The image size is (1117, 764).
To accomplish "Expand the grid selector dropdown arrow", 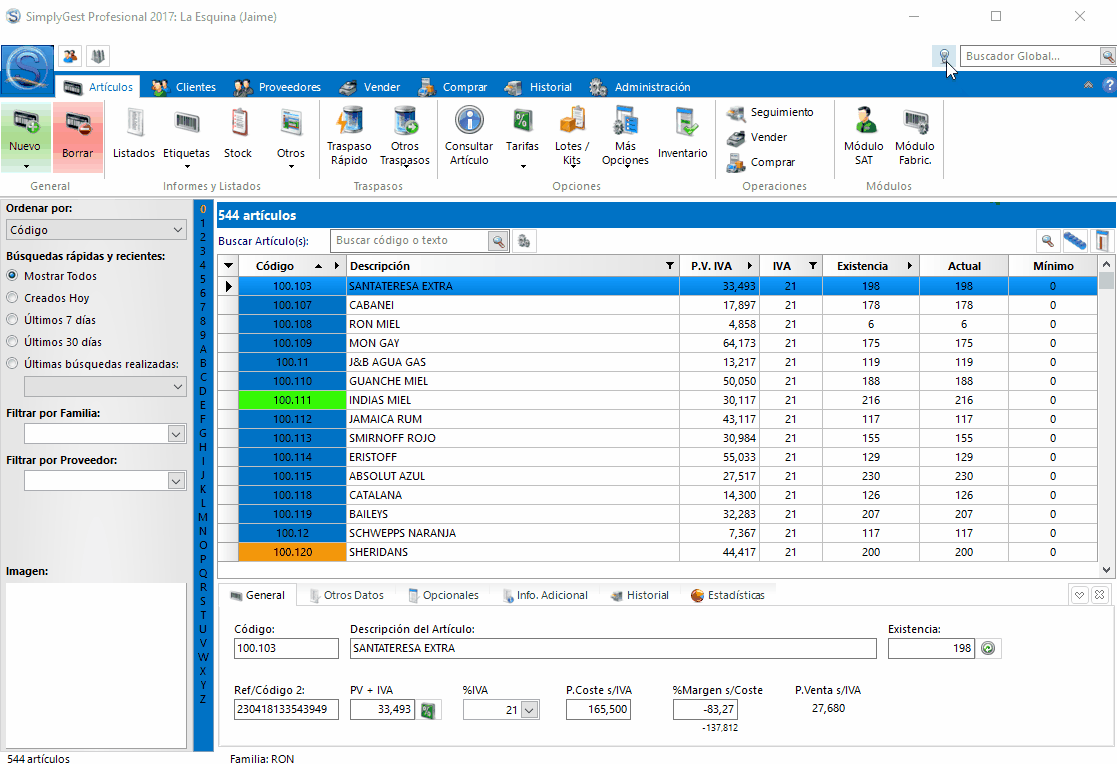I will point(229,266).
